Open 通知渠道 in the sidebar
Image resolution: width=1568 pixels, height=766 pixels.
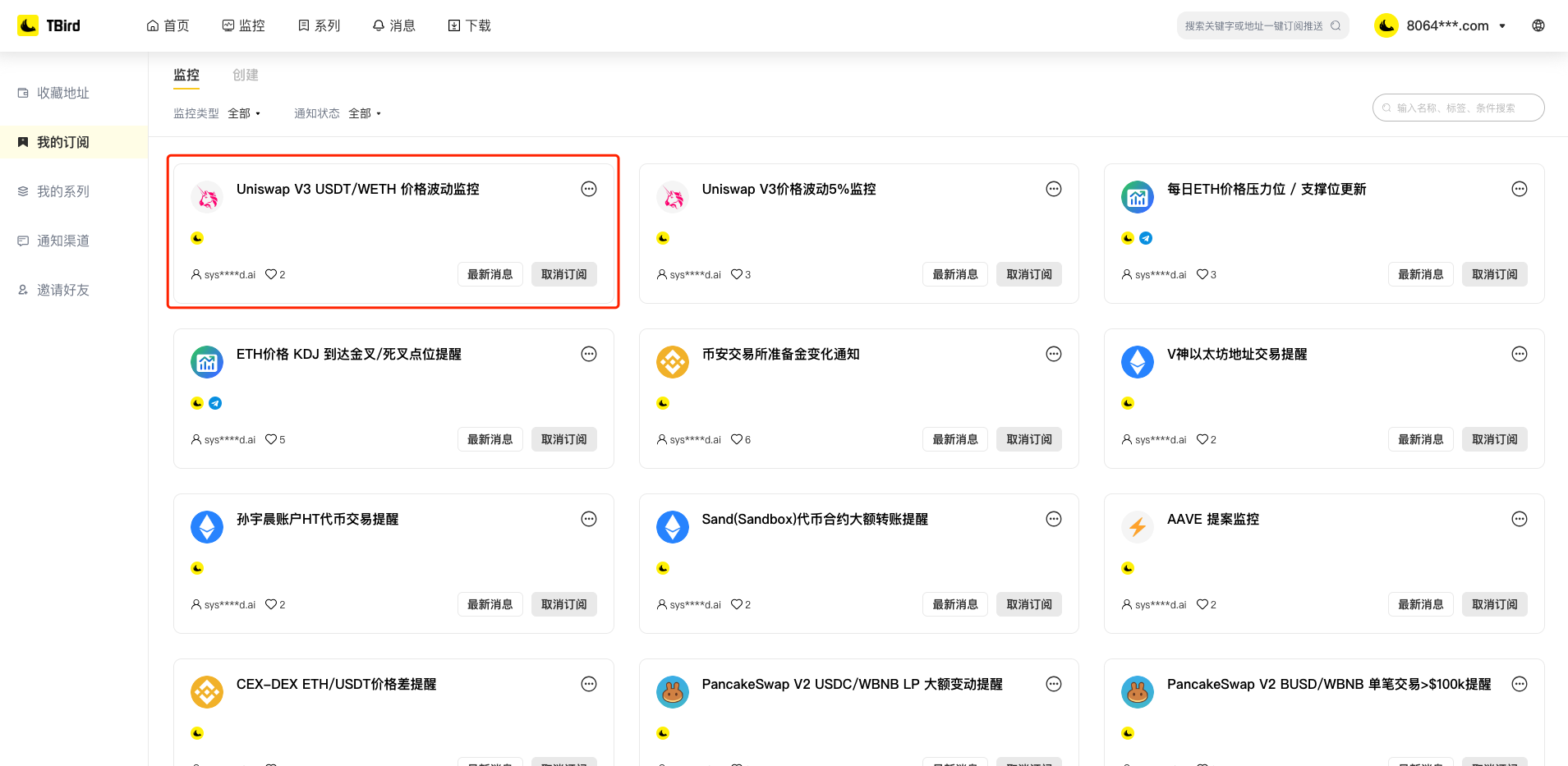coord(62,241)
